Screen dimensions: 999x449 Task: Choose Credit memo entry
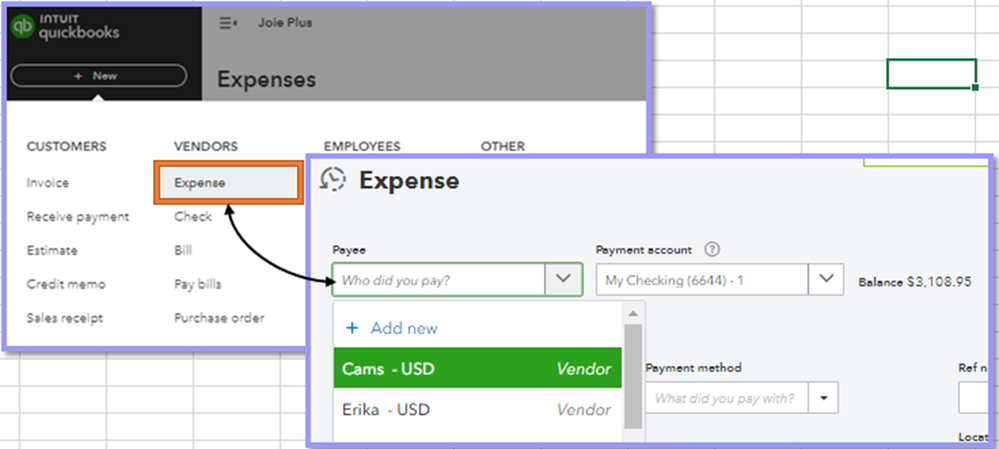65,284
